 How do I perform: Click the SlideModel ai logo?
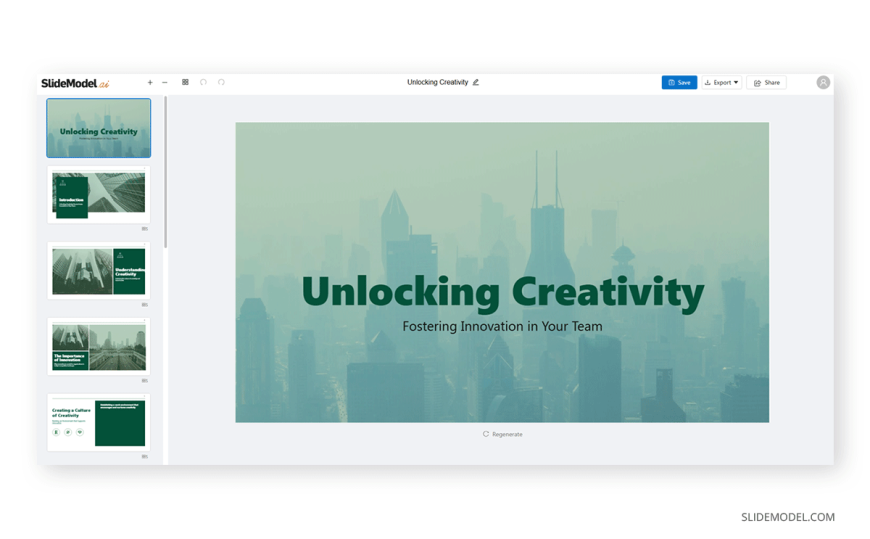75,83
